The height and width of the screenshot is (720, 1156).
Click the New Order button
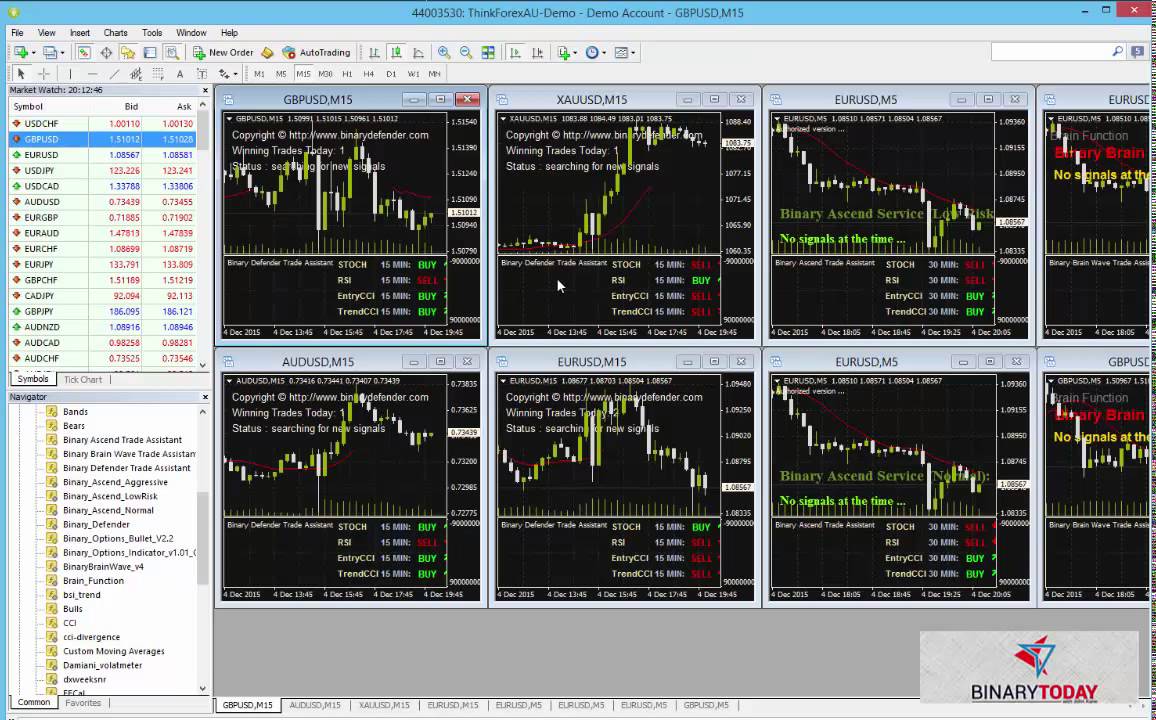[223, 52]
